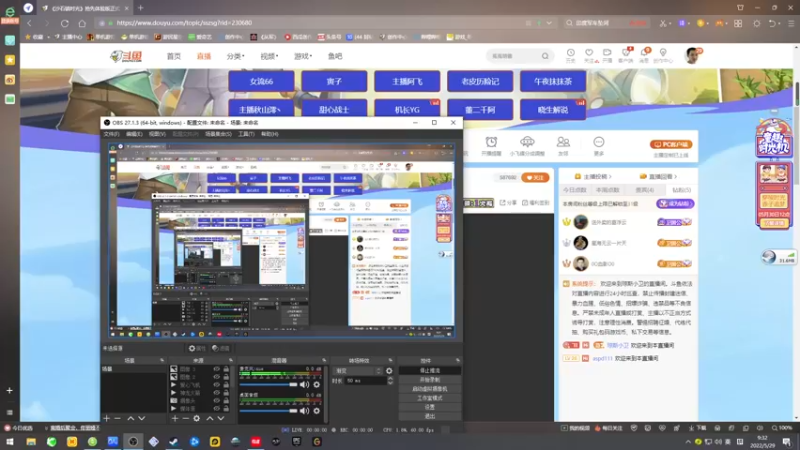Open 桌面音频 audio settings gear
The height and width of the screenshot is (450, 800).
[317, 411]
